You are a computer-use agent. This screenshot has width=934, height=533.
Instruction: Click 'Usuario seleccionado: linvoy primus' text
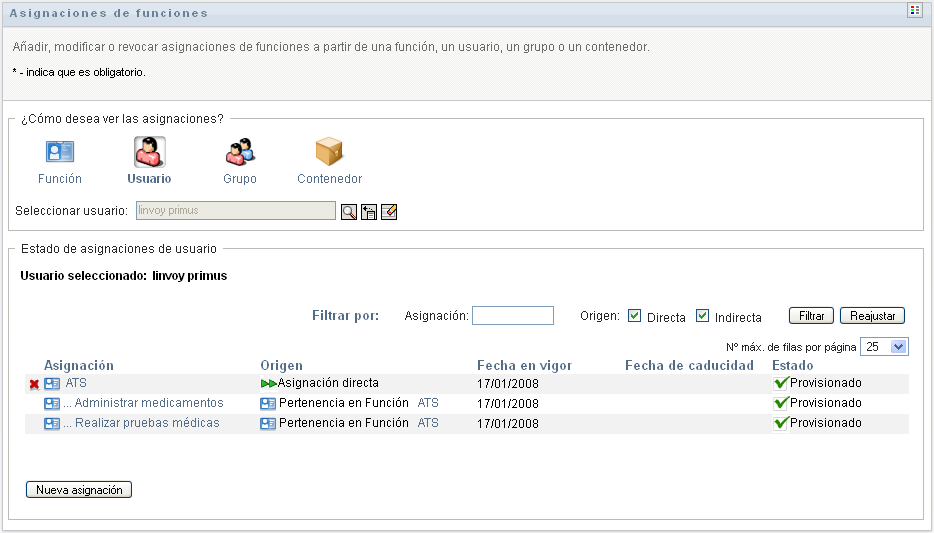point(124,276)
